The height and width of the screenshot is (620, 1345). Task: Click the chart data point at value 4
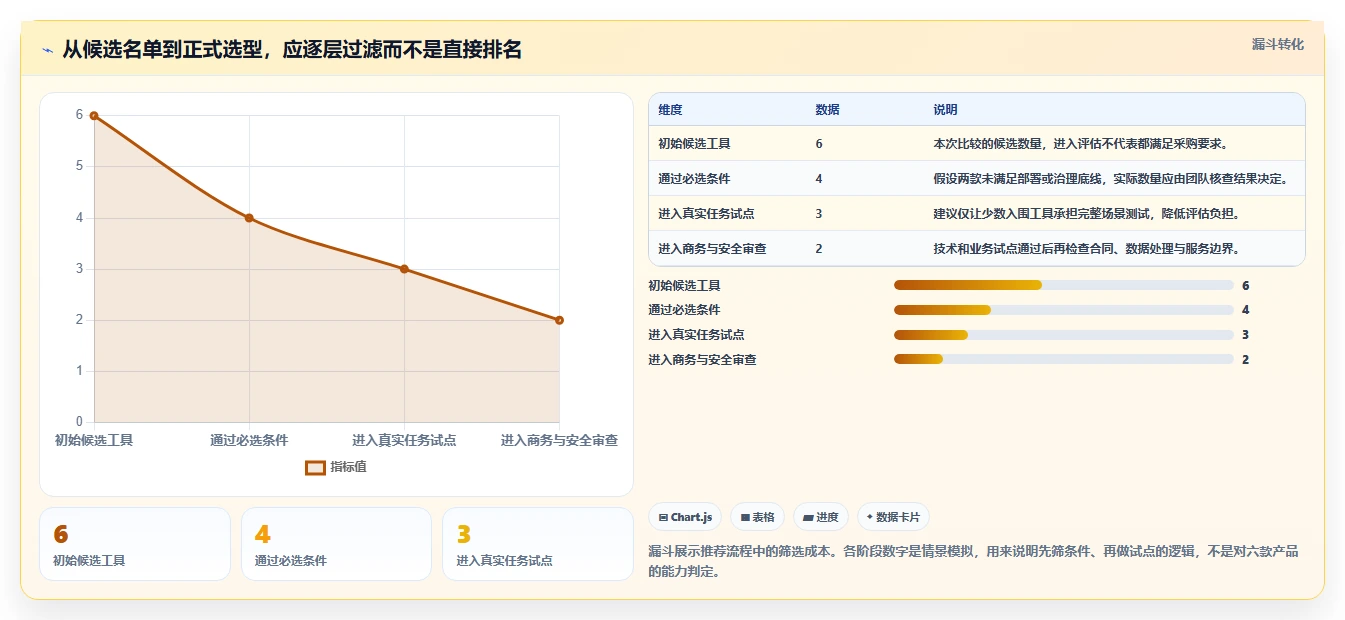coord(249,218)
